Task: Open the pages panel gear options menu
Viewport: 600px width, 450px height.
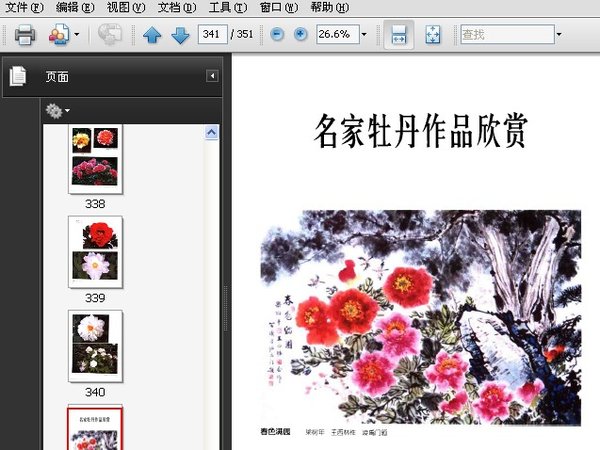Action: point(58,111)
